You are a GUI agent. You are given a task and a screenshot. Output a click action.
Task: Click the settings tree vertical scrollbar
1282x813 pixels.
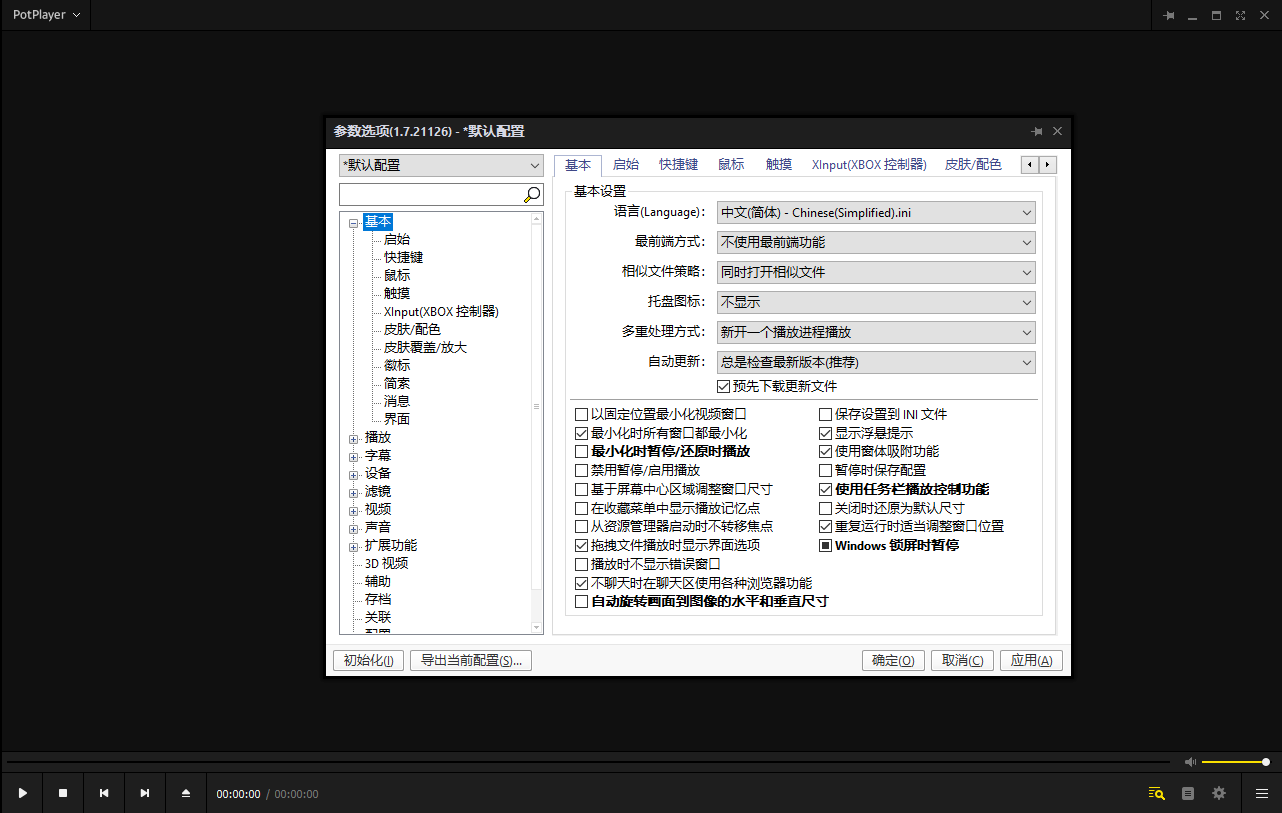click(537, 421)
